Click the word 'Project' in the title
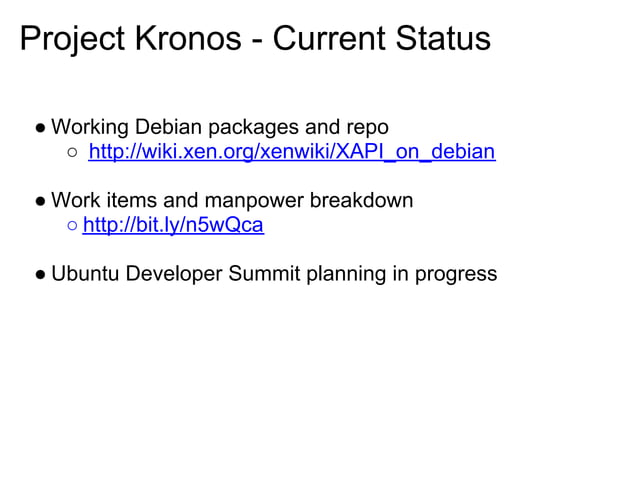The height and width of the screenshot is (478, 638). coord(69,39)
